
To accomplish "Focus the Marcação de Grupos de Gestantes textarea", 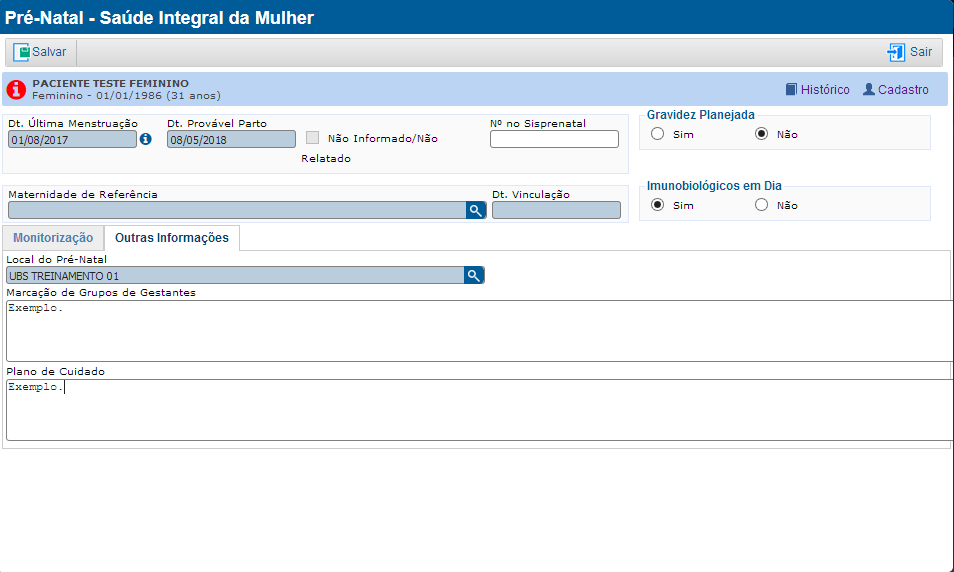I will 479,330.
